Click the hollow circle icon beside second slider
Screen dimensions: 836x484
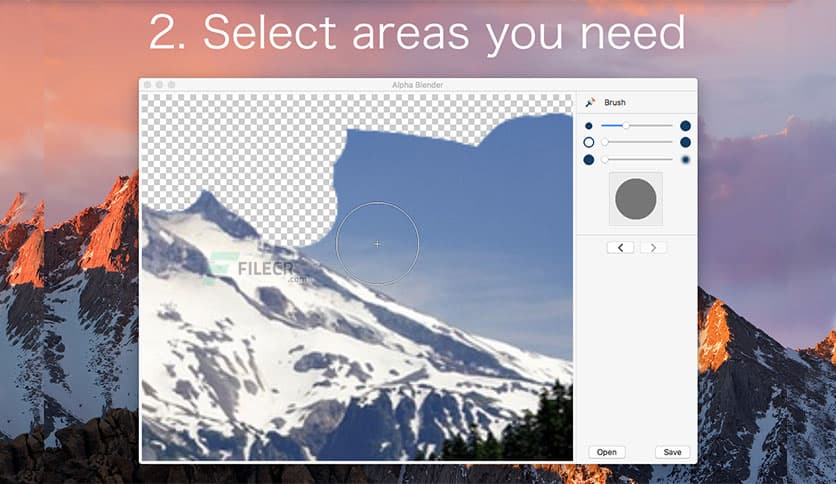tap(589, 142)
